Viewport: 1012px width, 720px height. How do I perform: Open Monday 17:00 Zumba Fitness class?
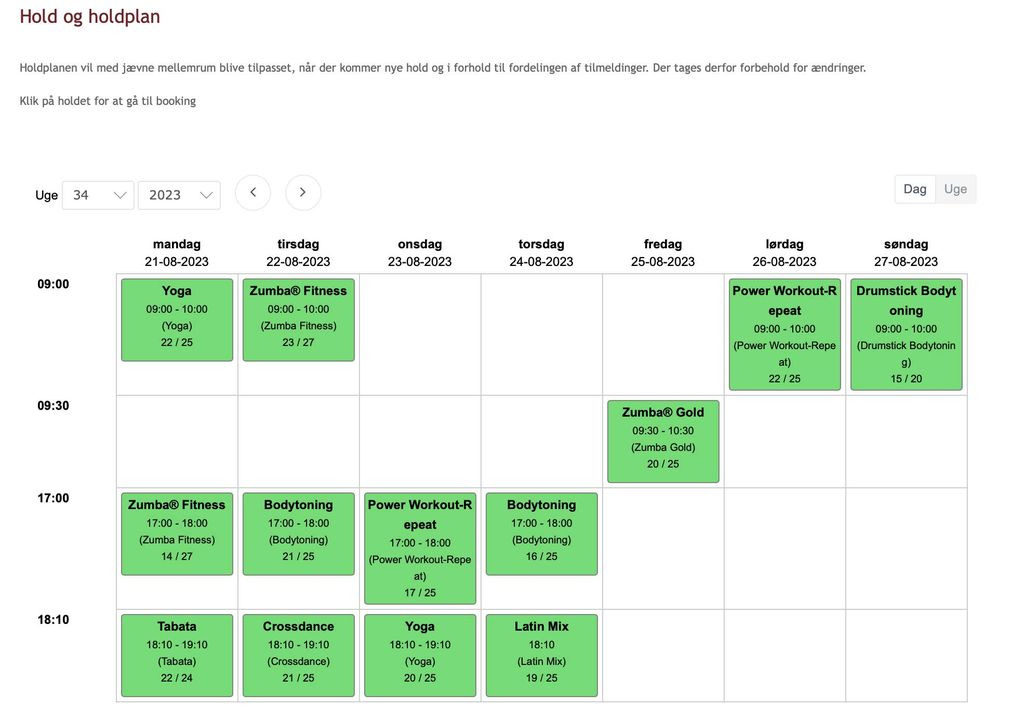(177, 534)
